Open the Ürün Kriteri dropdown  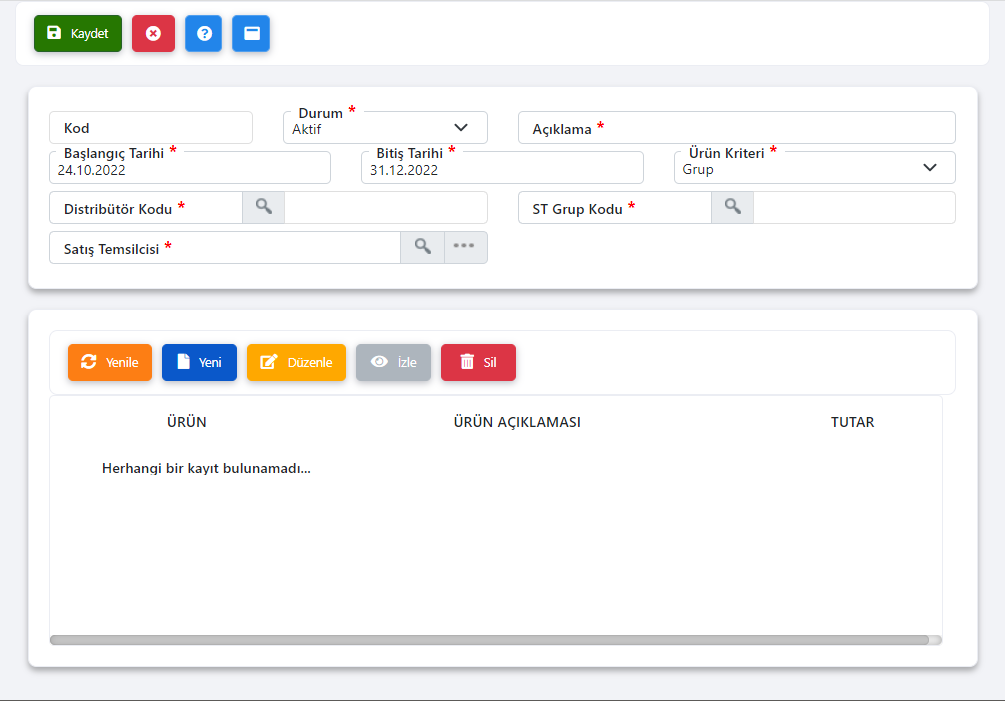point(814,168)
